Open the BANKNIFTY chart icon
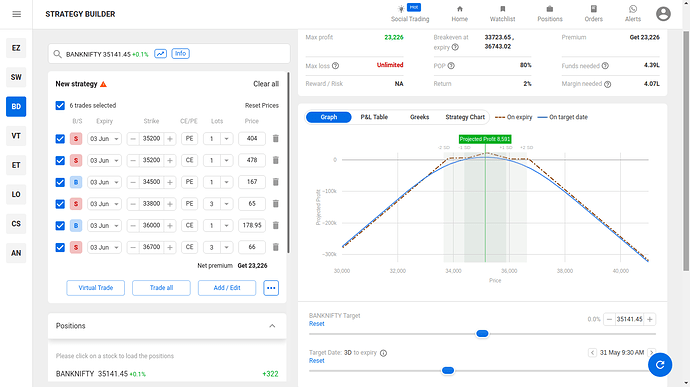Screen dimensions: 690x387 tap(161, 54)
